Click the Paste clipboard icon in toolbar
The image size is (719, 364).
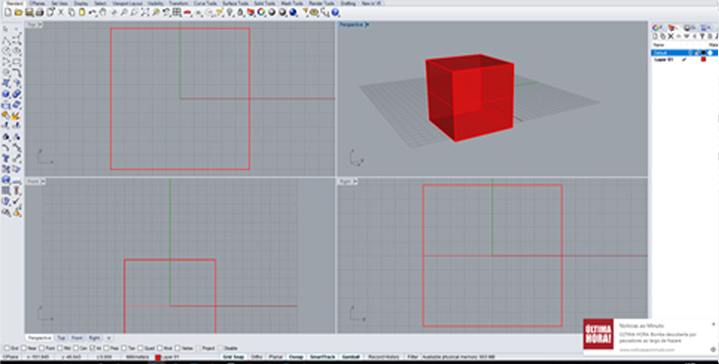pos(82,12)
